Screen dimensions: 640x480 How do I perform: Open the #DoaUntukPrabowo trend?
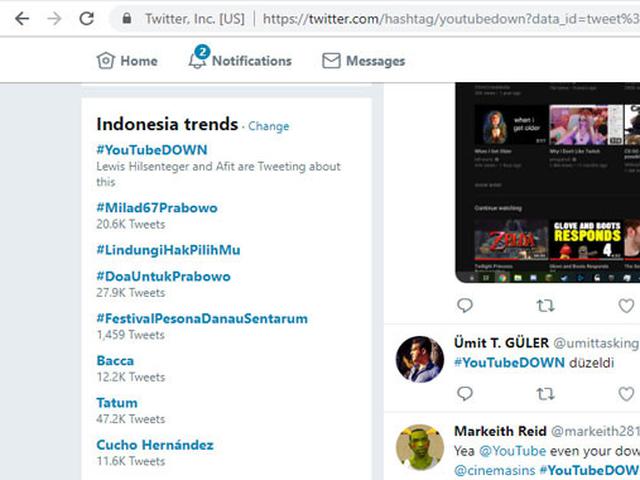(163, 276)
